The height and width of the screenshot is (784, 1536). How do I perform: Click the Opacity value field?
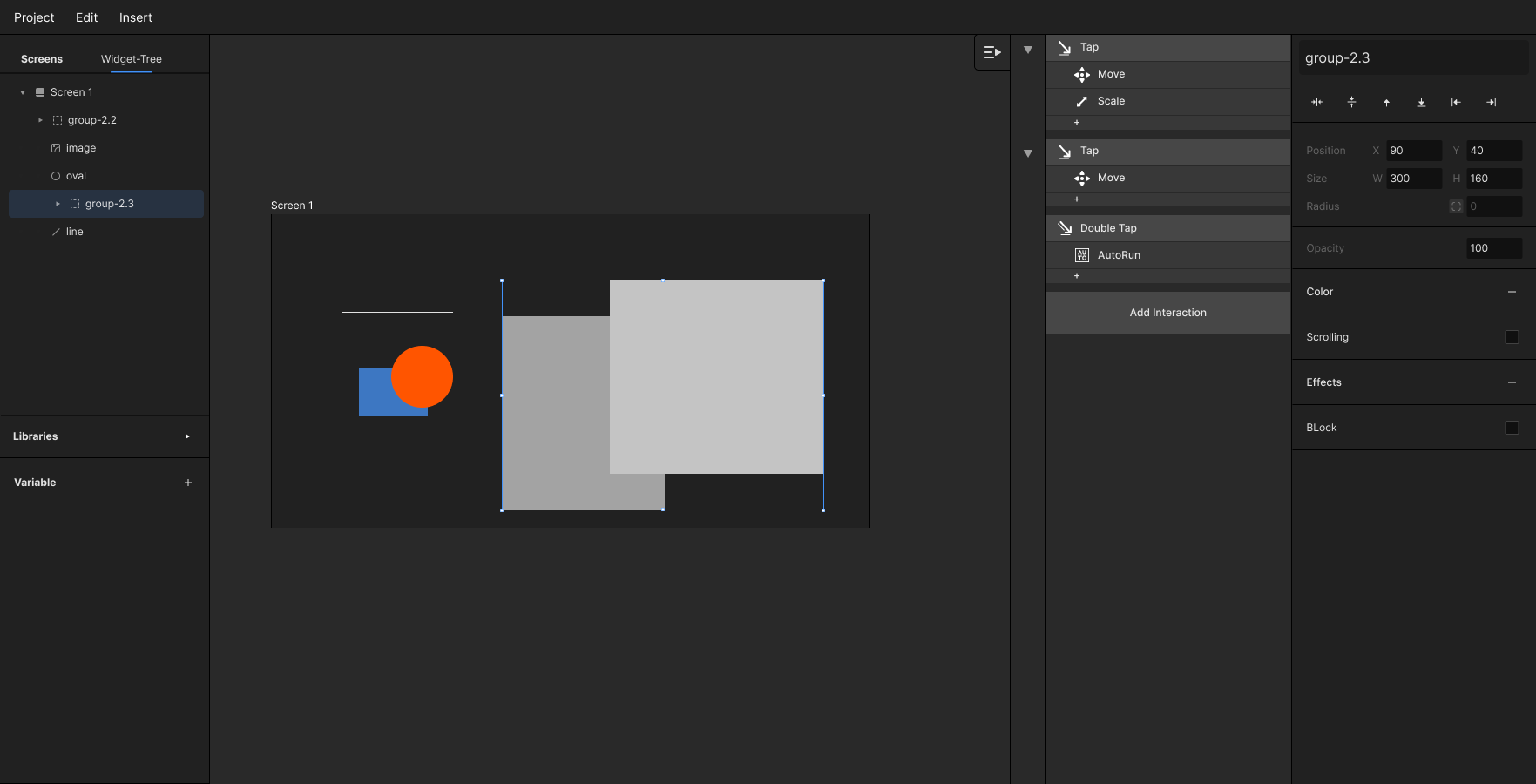(x=1493, y=248)
